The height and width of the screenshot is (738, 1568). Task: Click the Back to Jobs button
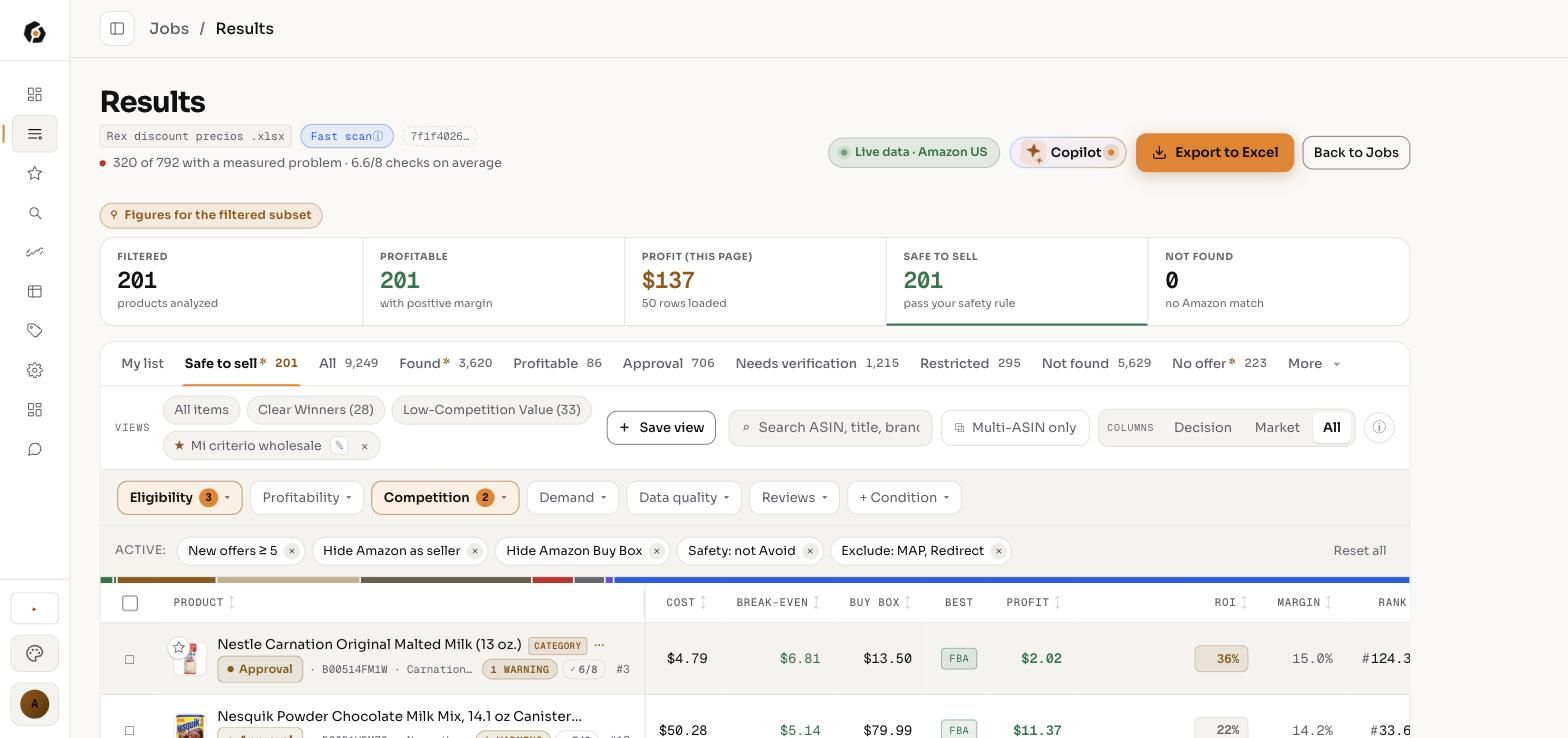(1356, 152)
